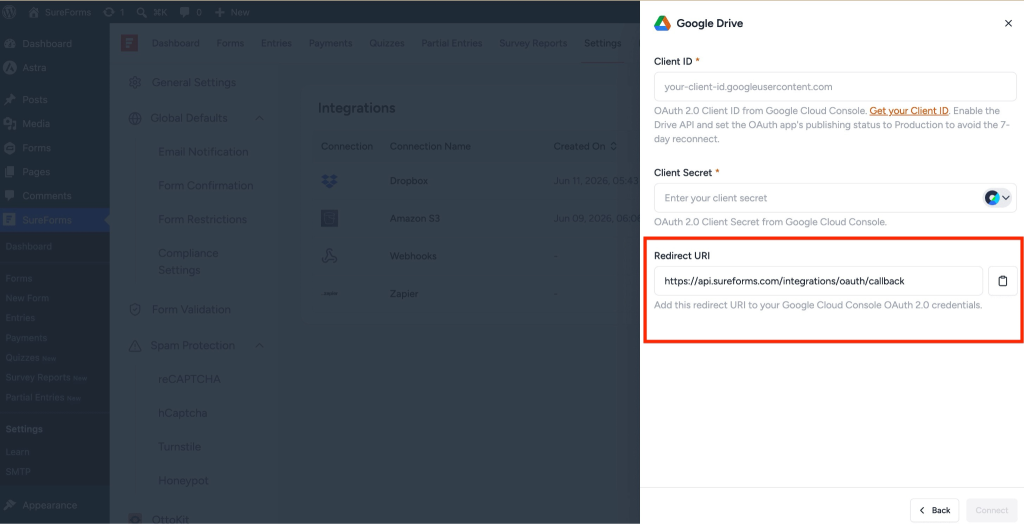Follow the Get your Client ID link

pyautogui.click(x=908, y=111)
